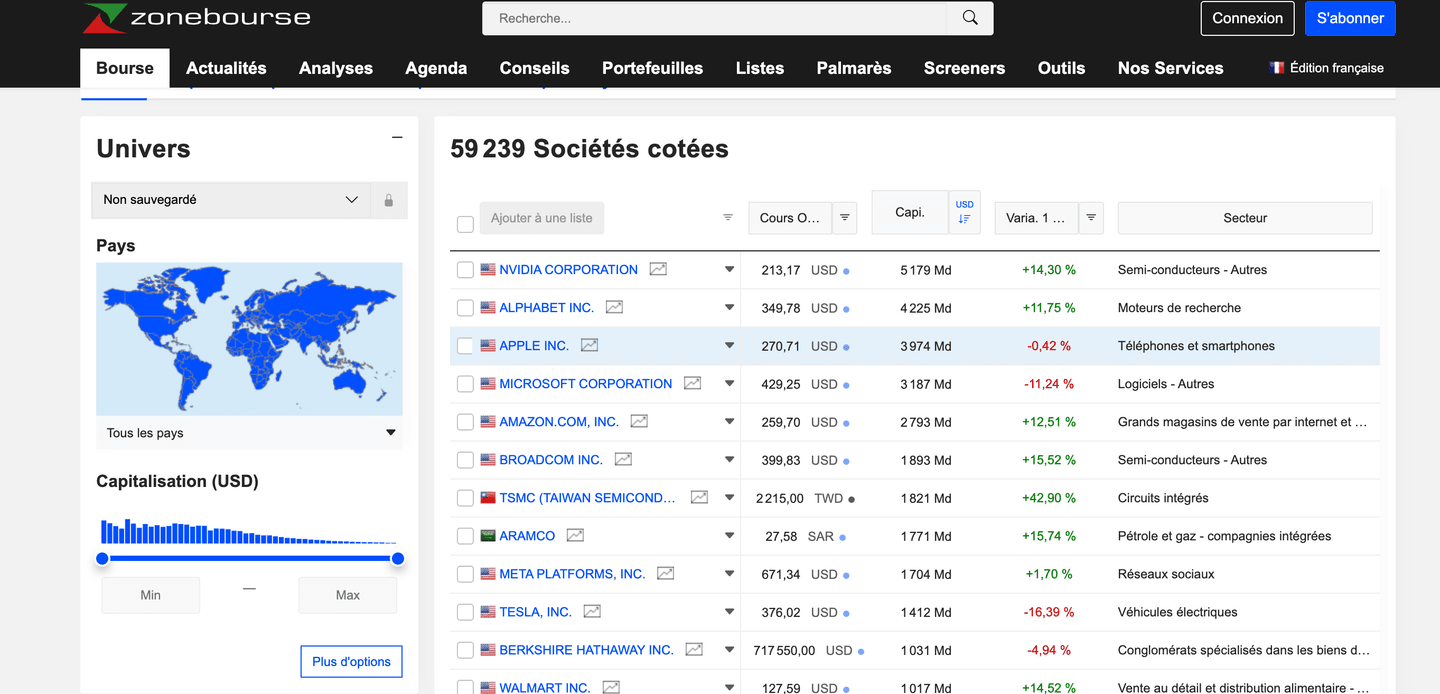
Task: Click the Connexion button
Action: point(1248,18)
